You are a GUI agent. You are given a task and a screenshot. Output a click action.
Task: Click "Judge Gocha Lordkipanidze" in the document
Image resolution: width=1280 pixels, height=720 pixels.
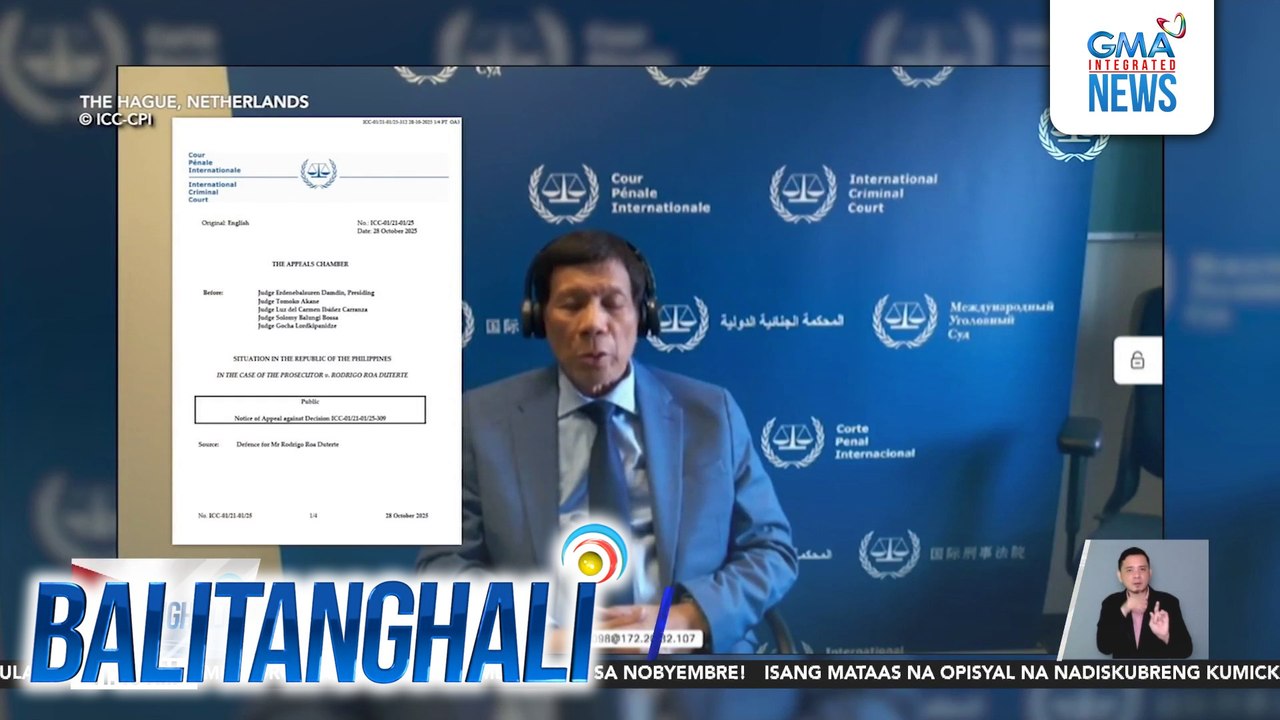297,326
